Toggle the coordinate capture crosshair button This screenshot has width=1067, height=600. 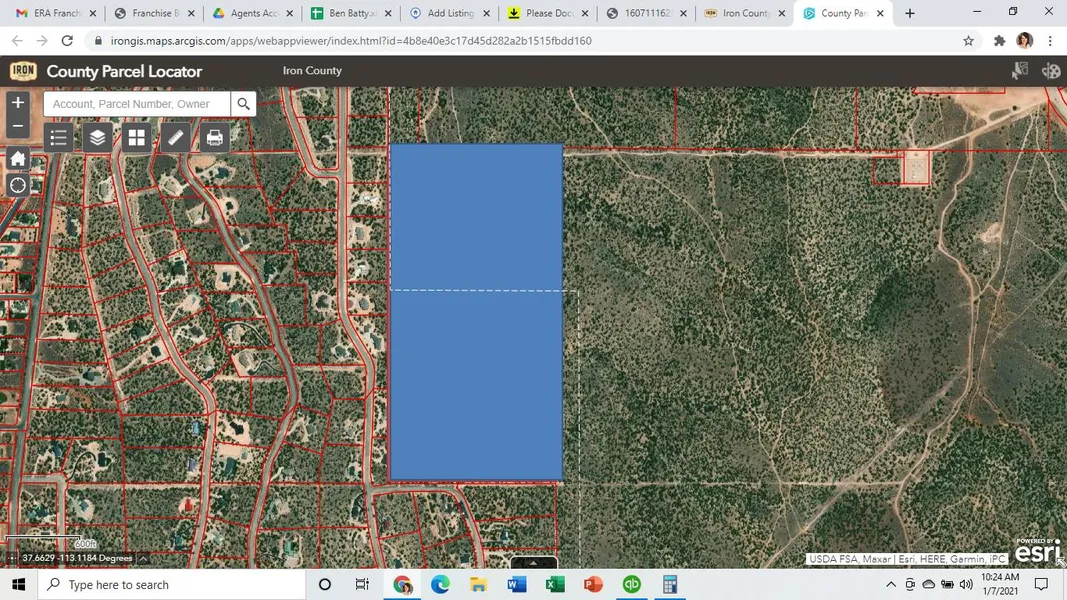(11, 558)
